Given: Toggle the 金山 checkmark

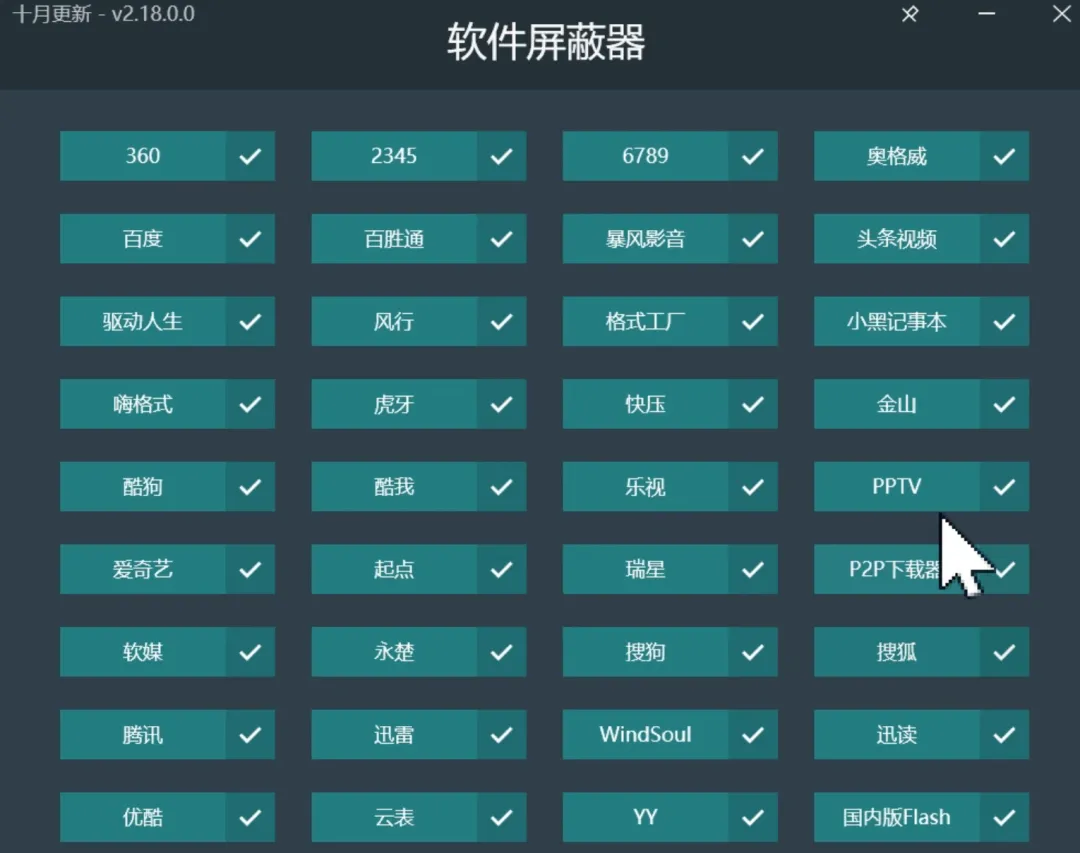Looking at the screenshot, I should (1004, 404).
